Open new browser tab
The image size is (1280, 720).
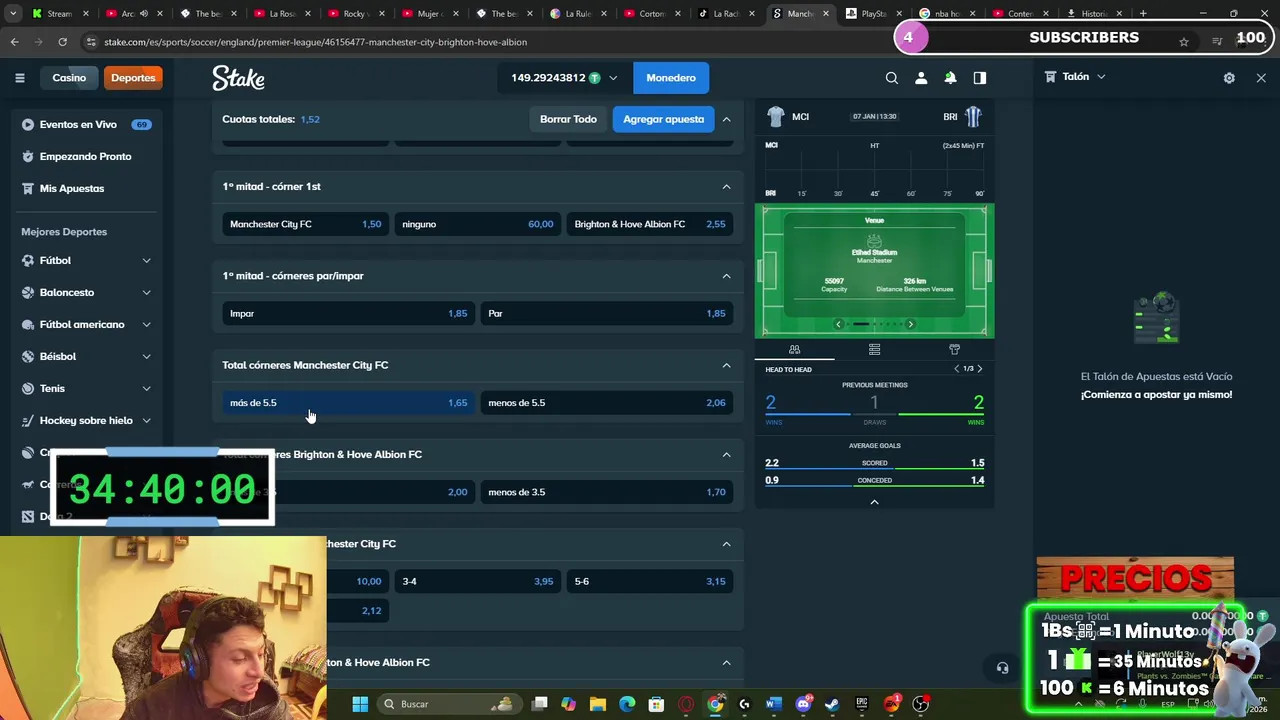[x=1143, y=14]
